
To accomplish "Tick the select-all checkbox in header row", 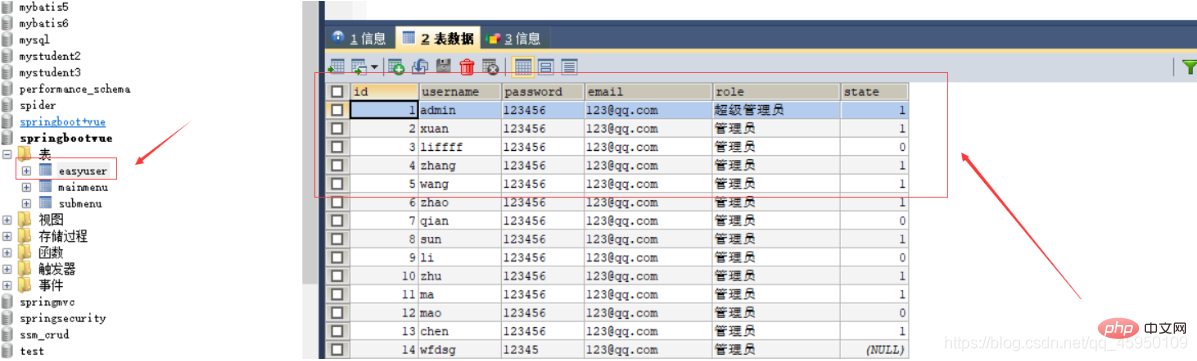I will click(x=337, y=92).
